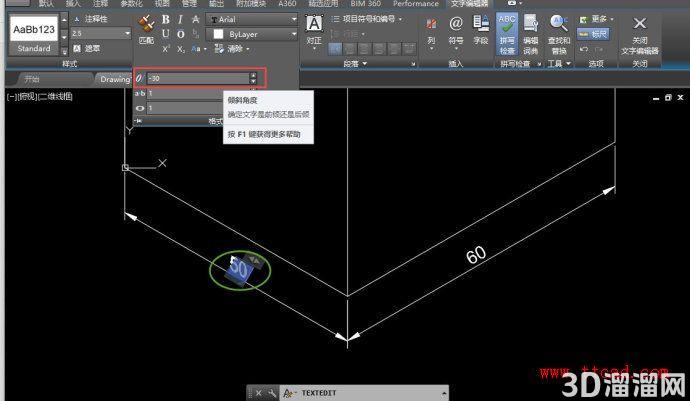Click the white ByLayer color swatch
Viewport: 690px width, 401px height.
tap(218, 34)
